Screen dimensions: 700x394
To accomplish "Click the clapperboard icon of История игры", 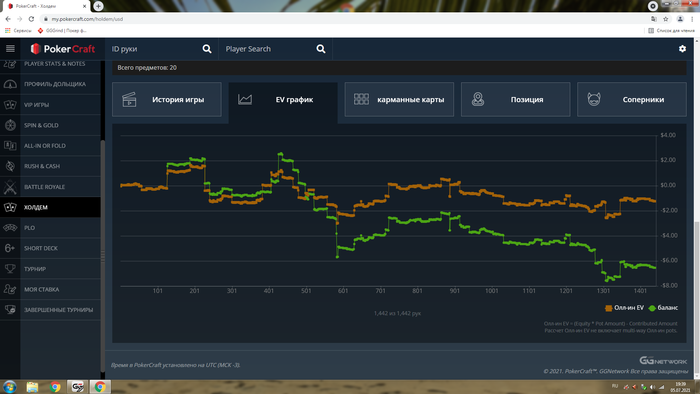I will click(x=129, y=100).
